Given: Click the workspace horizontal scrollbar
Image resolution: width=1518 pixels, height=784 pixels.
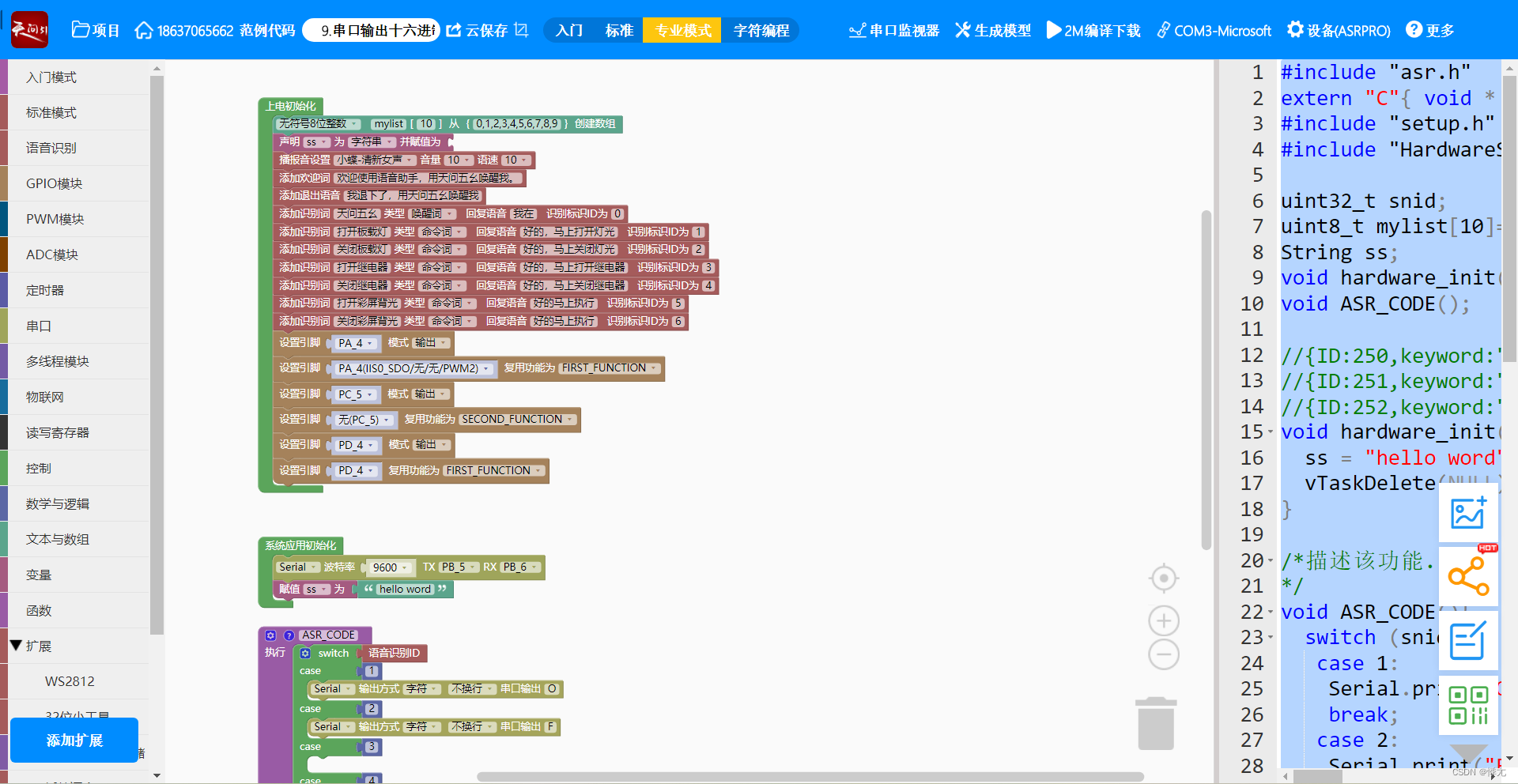Looking at the screenshot, I should pyautogui.click(x=810, y=776).
